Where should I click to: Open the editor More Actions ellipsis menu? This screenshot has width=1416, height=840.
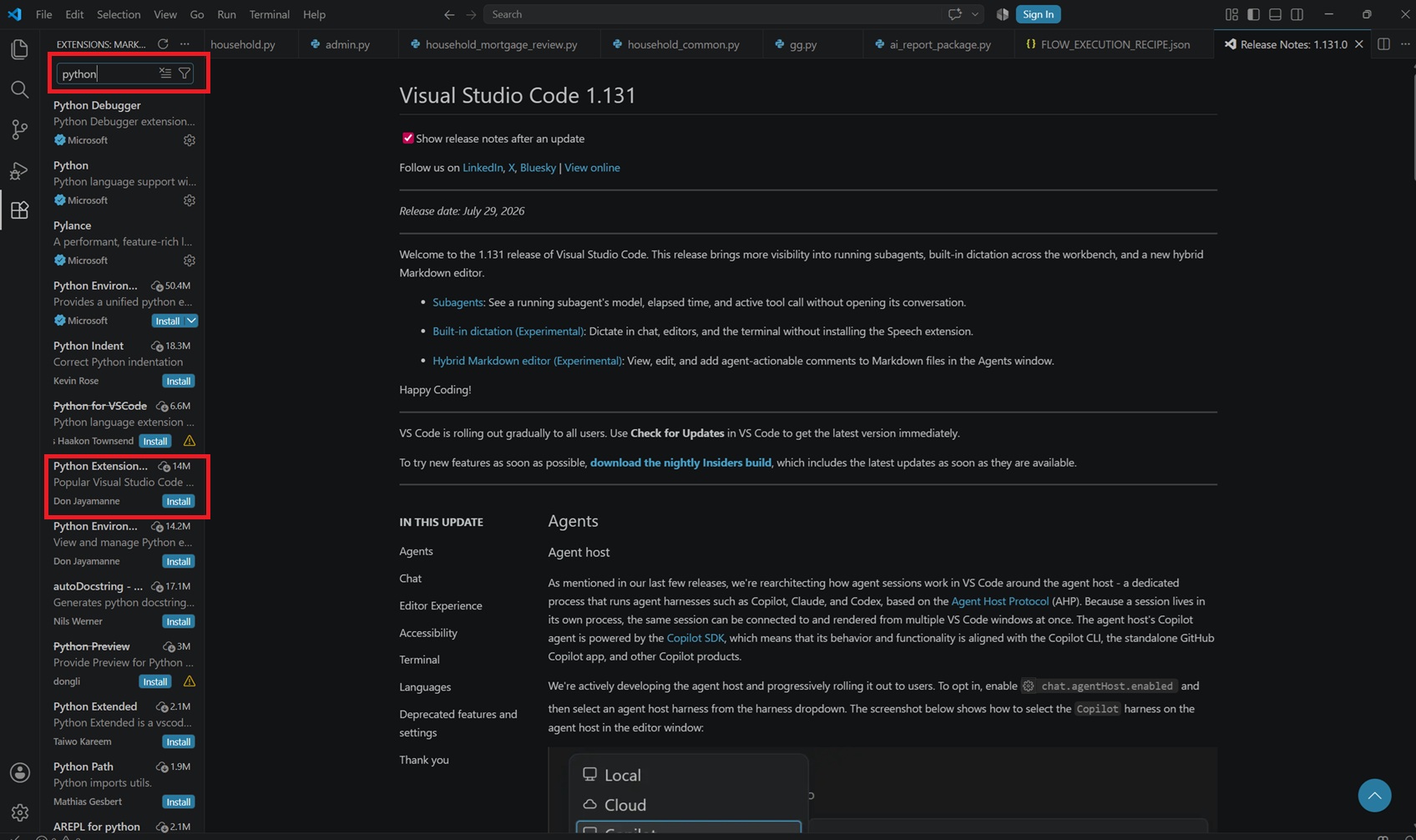(1405, 44)
